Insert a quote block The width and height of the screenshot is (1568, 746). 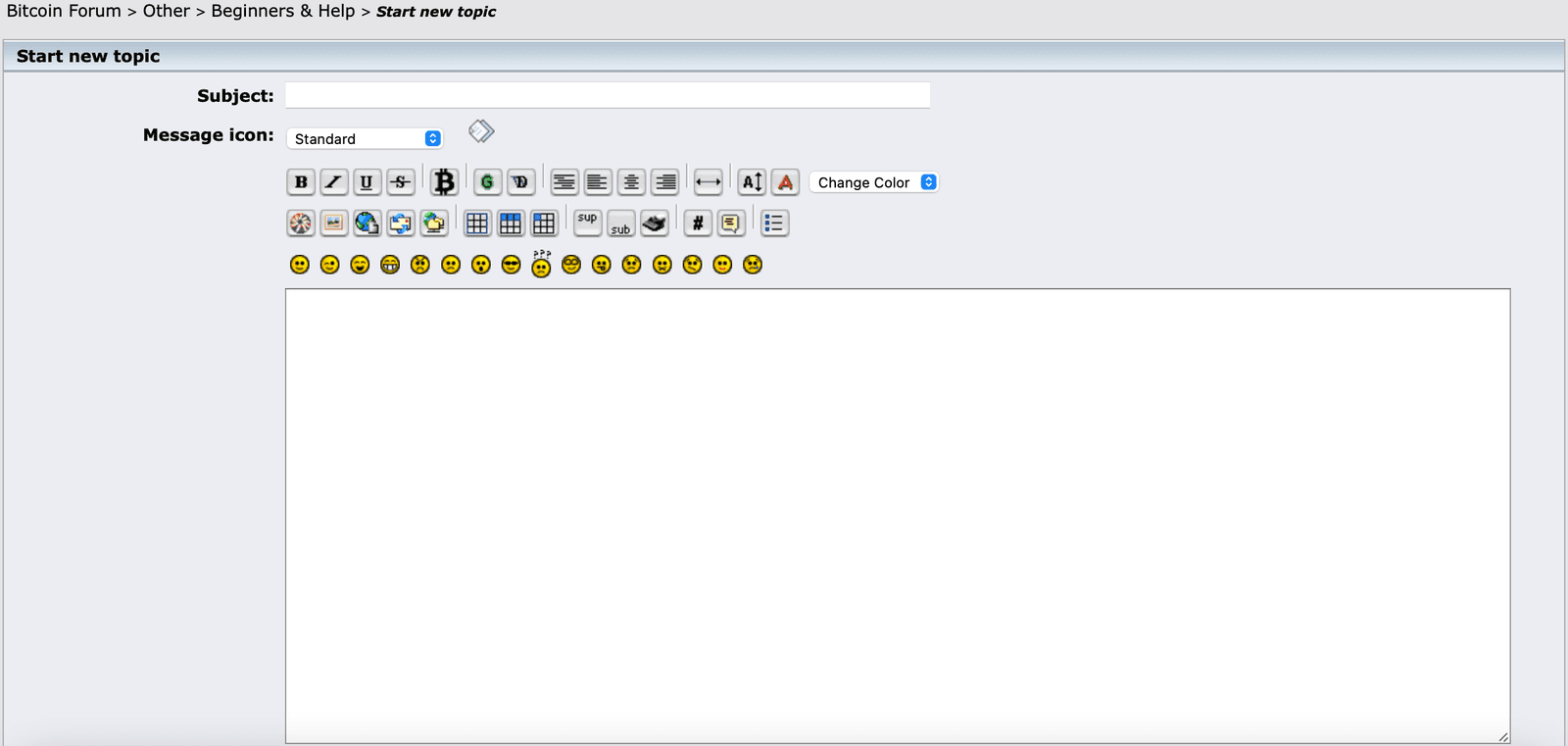[x=731, y=224]
